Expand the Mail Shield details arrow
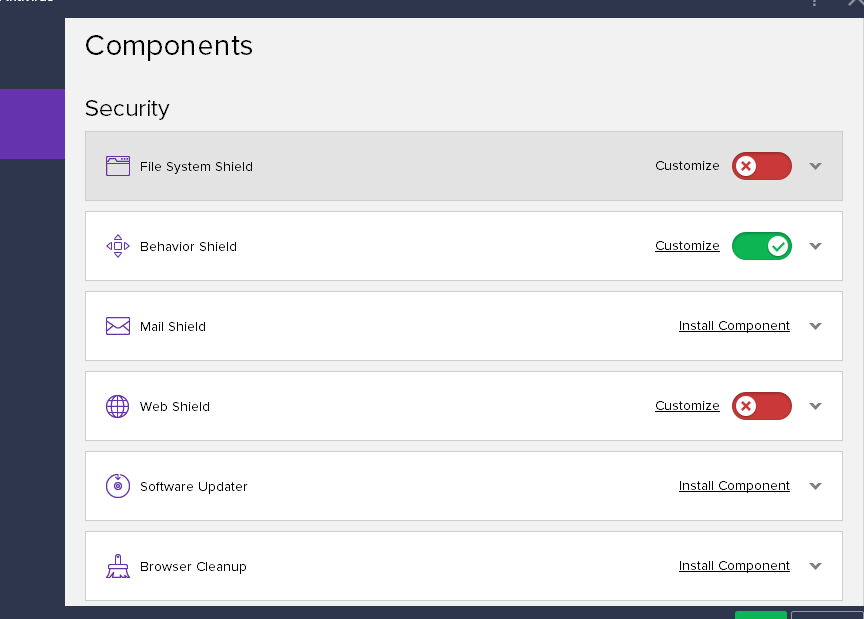This screenshot has width=864, height=619. tap(815, 326)
